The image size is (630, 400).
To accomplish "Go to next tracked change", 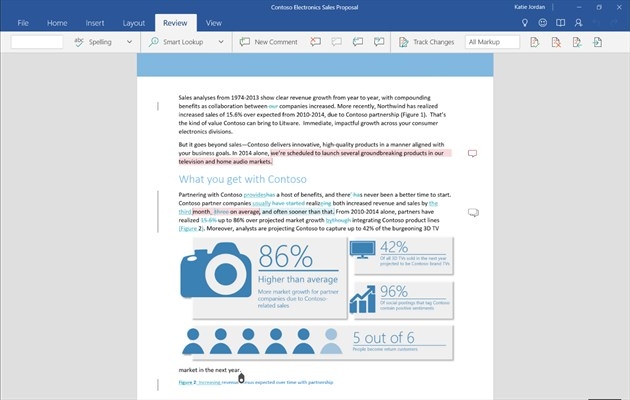I will [x=598, y=42].
